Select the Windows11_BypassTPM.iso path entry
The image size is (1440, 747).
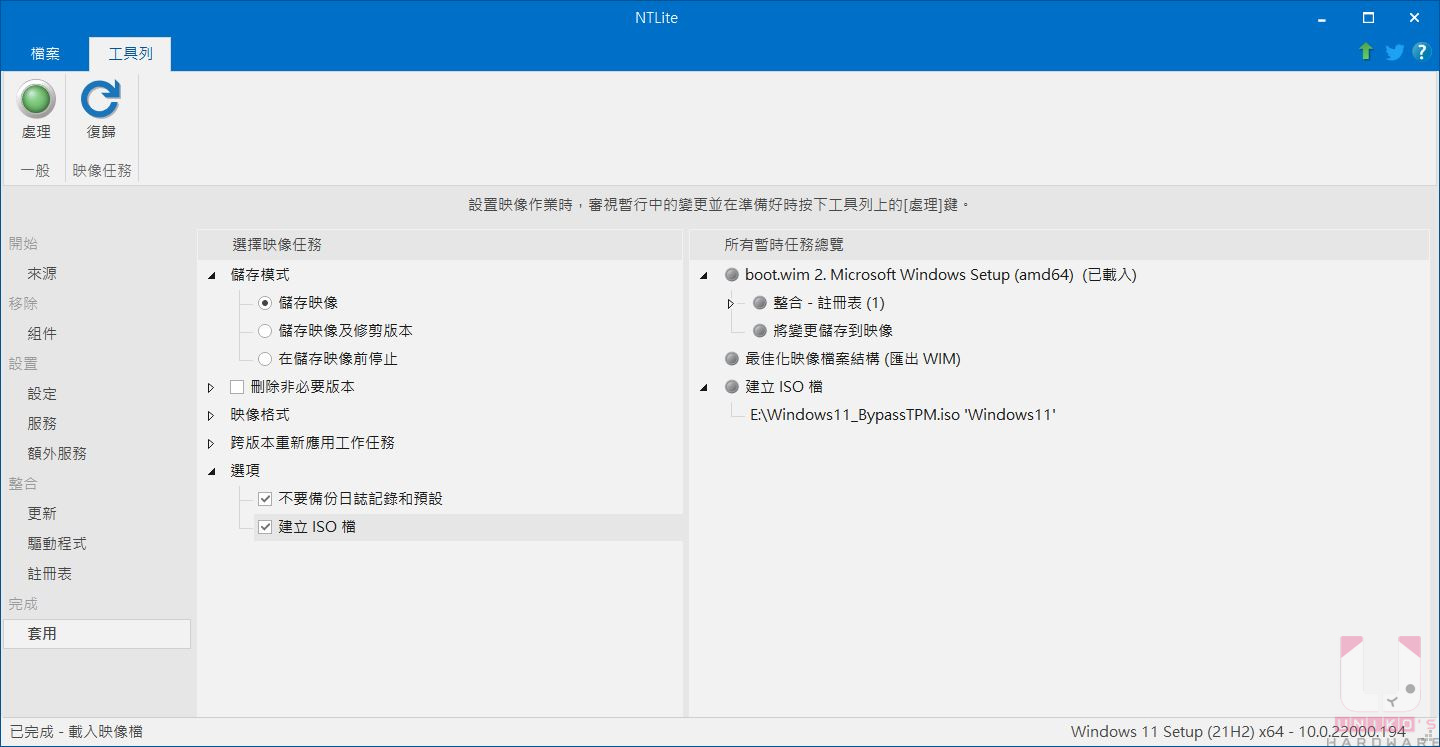pos(903,414)
